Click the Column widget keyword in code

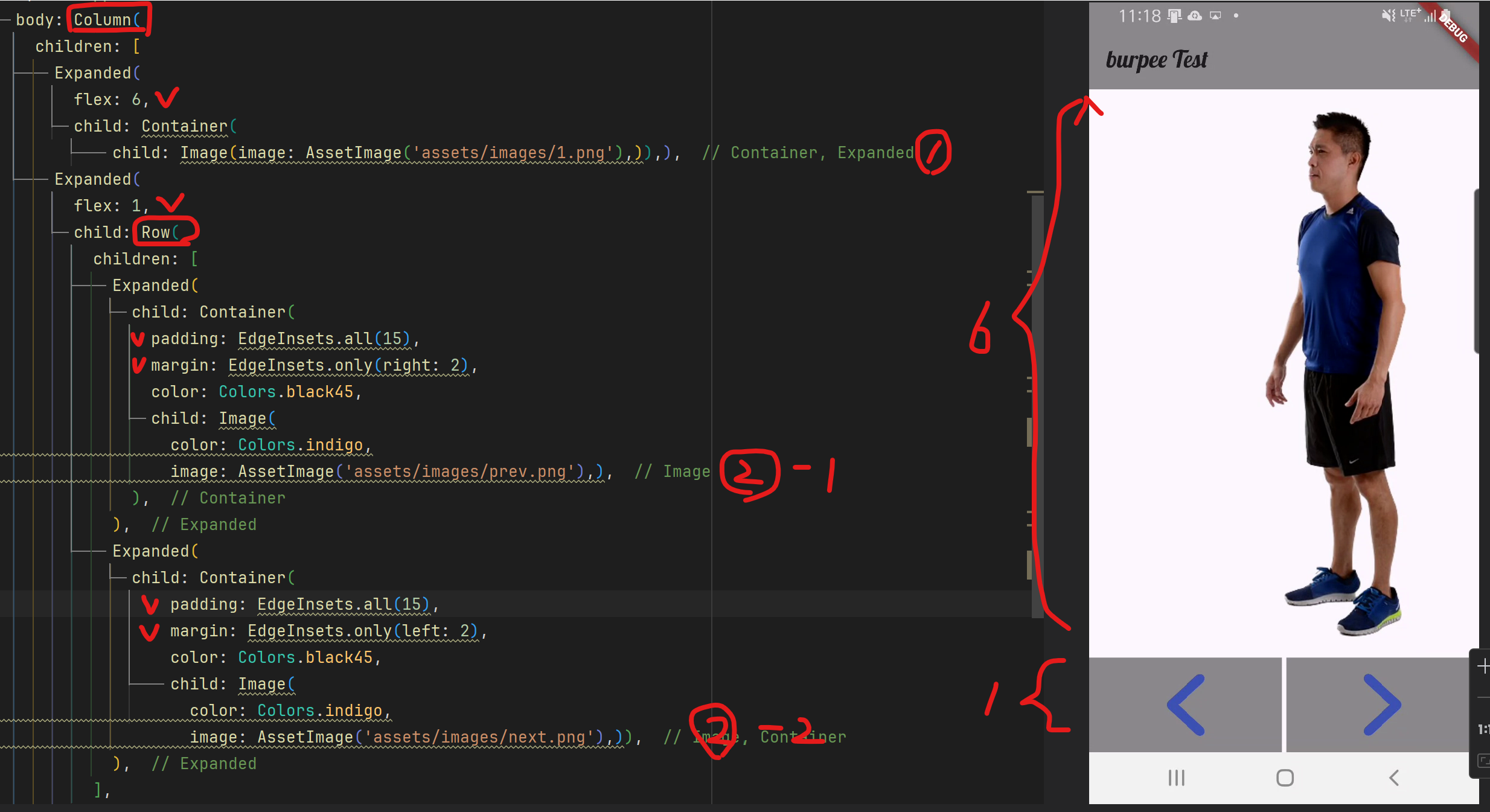click(x=103, y=20)
